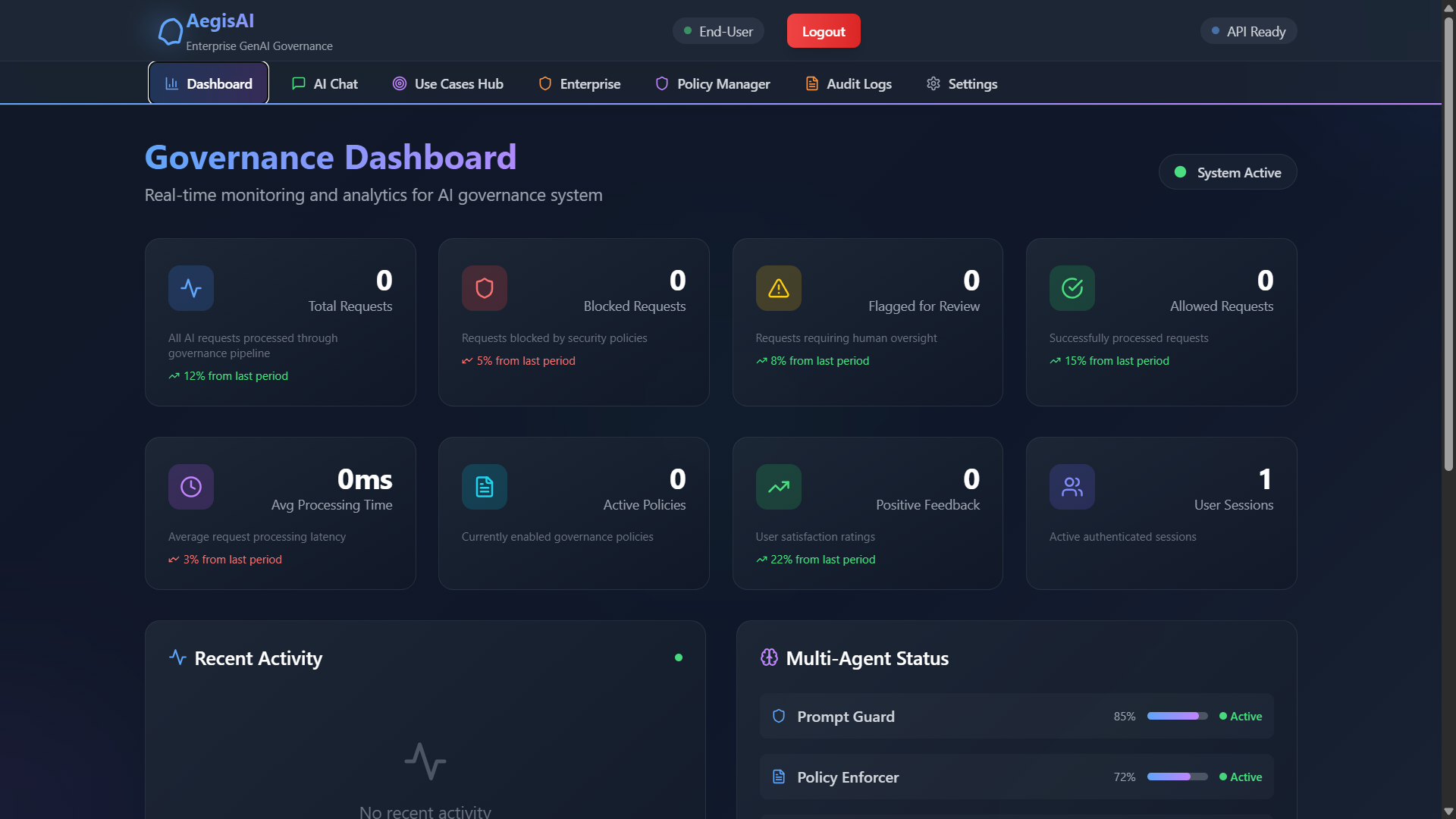This screenshot has height=819, width=1456.
Task: Click the Multi-Agent Status brain icon
Action: [x=769, y=657]
